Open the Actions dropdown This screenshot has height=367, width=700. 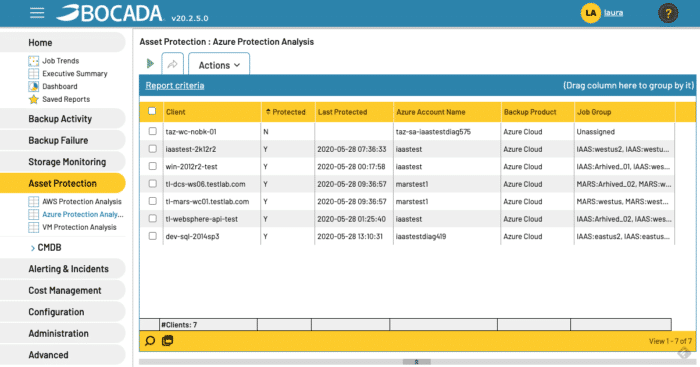click(x=219, y=65)
